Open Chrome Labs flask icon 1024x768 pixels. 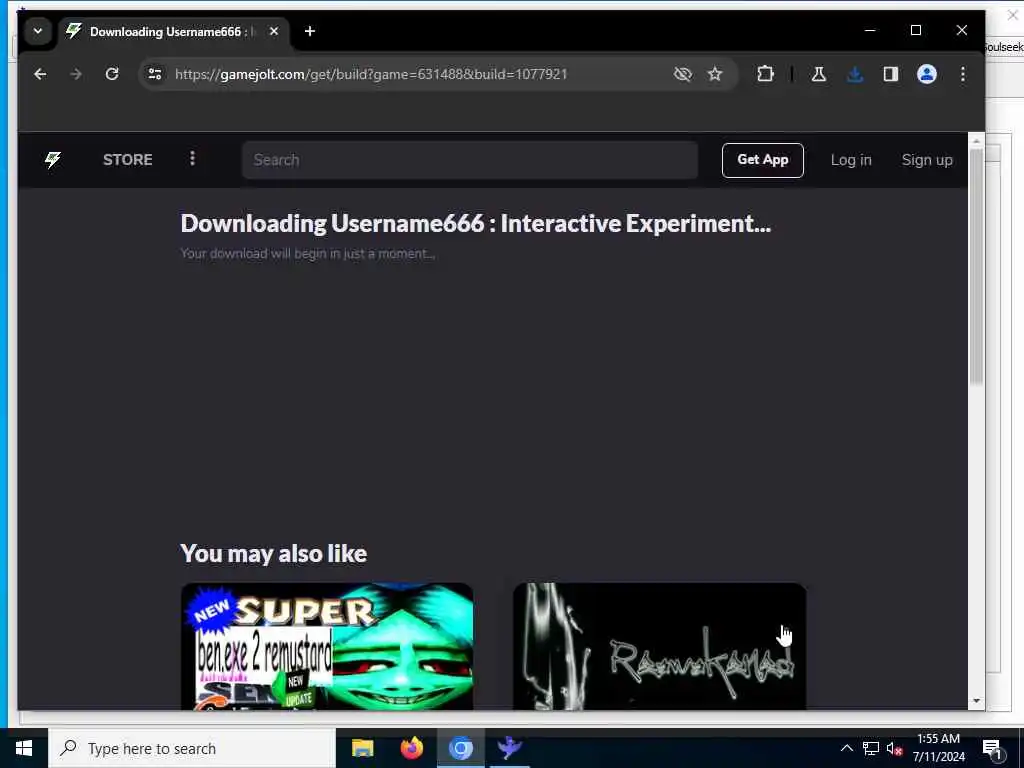coord(819,74)
